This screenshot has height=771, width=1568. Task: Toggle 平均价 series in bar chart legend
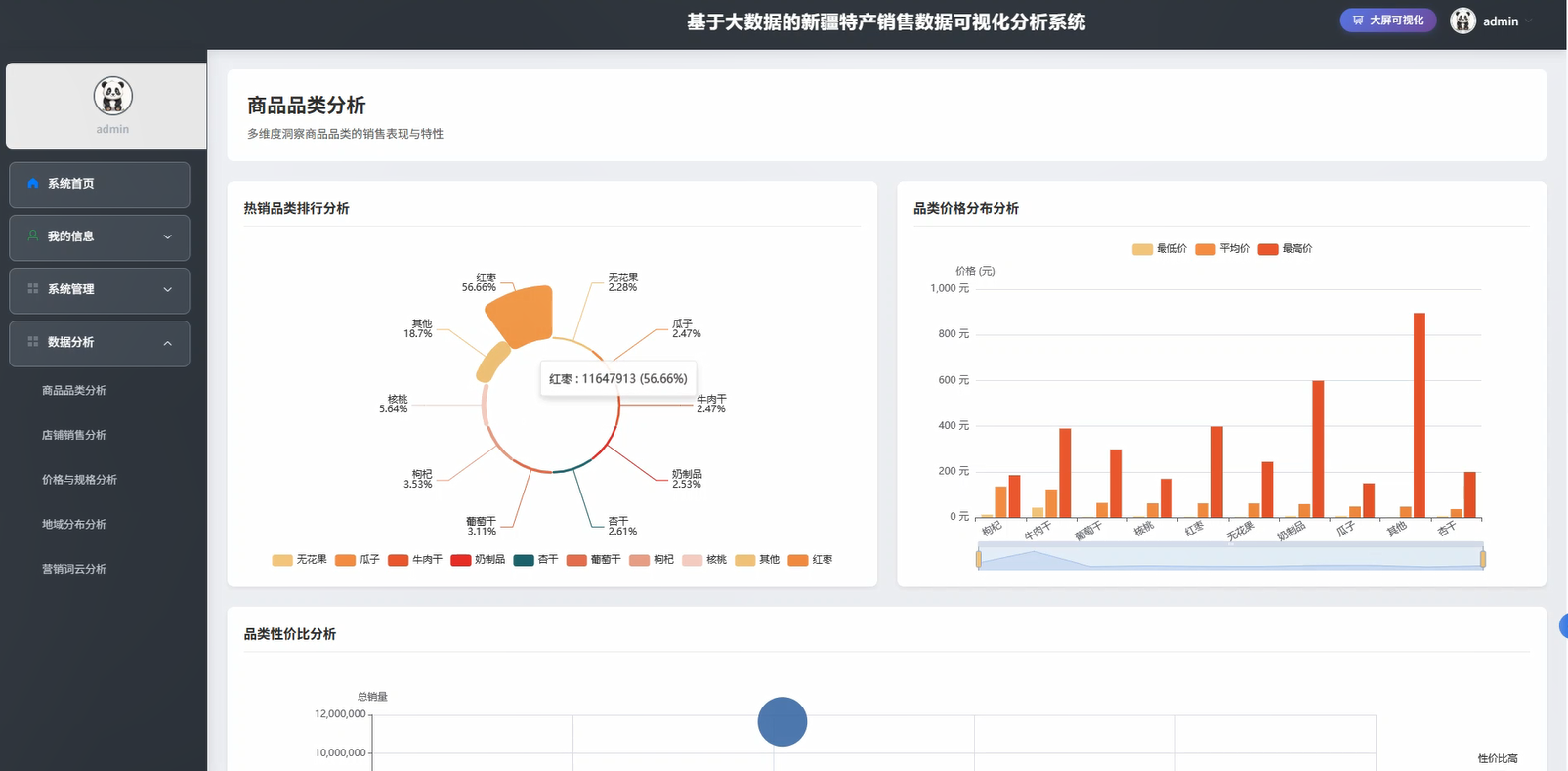(x=1222, y=249)
